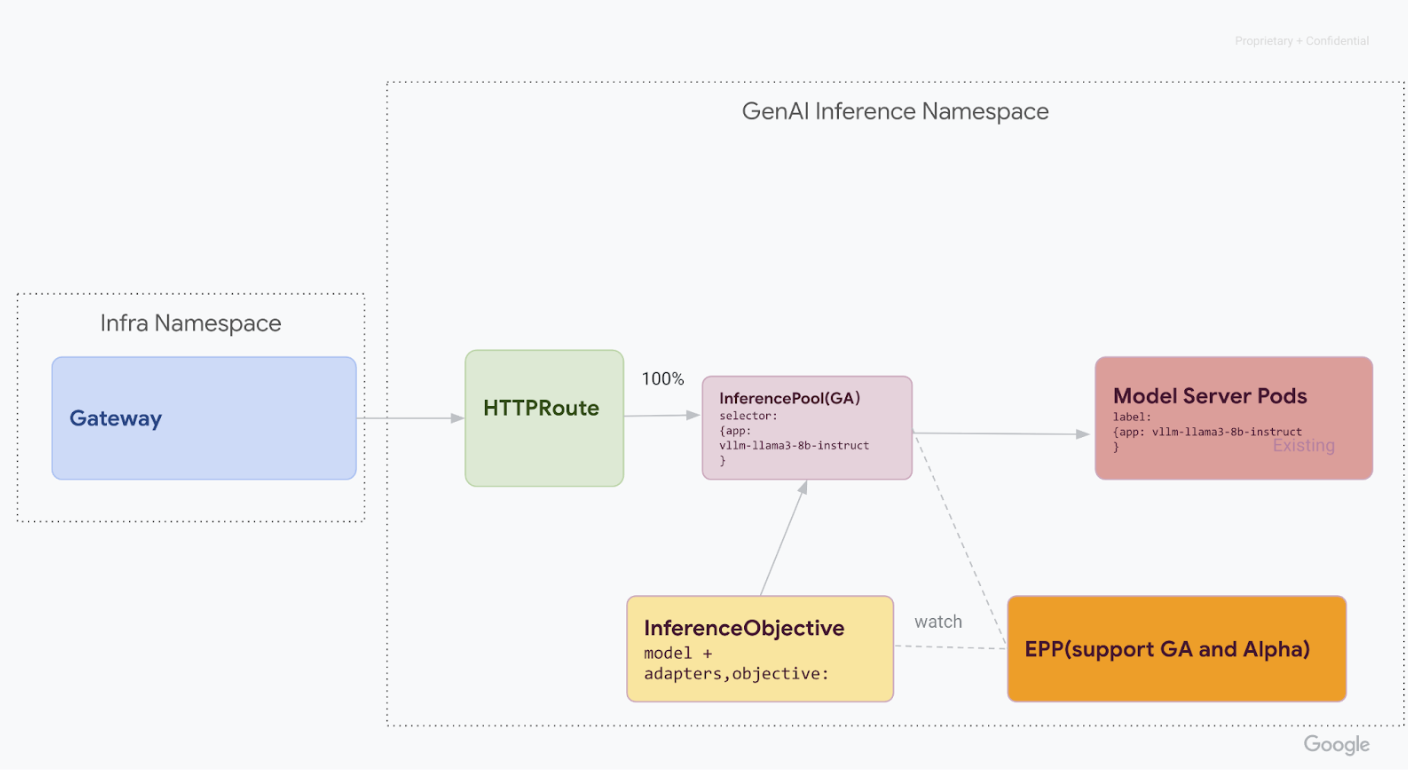Click the arrow between HTTPRoute and InferencePool

pyautogui.click(x=662, y=418)
